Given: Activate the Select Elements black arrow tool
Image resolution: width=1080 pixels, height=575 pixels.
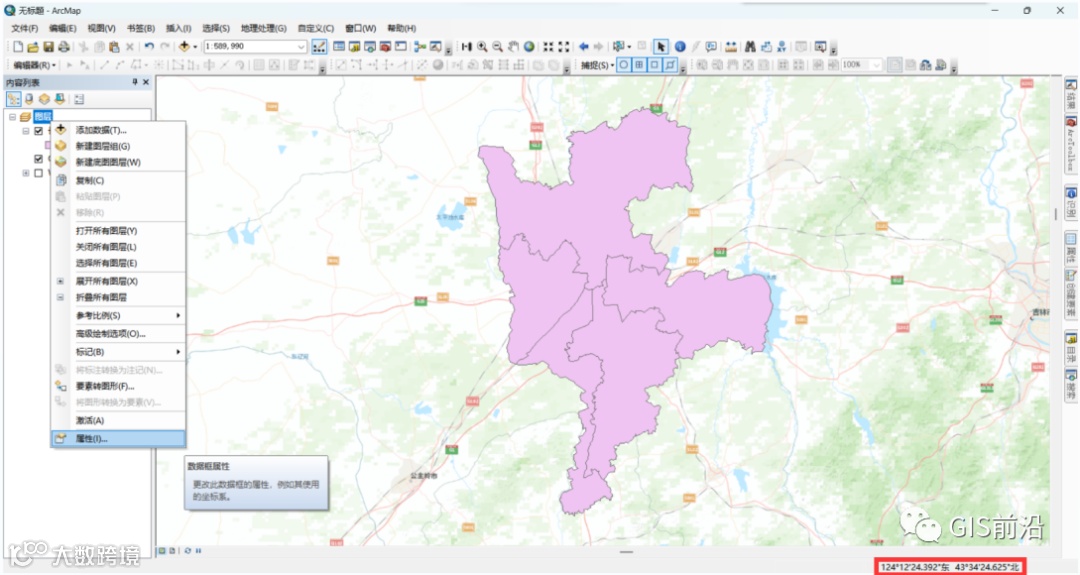Looking at the screenshot, I should click(x=661, y=47).
